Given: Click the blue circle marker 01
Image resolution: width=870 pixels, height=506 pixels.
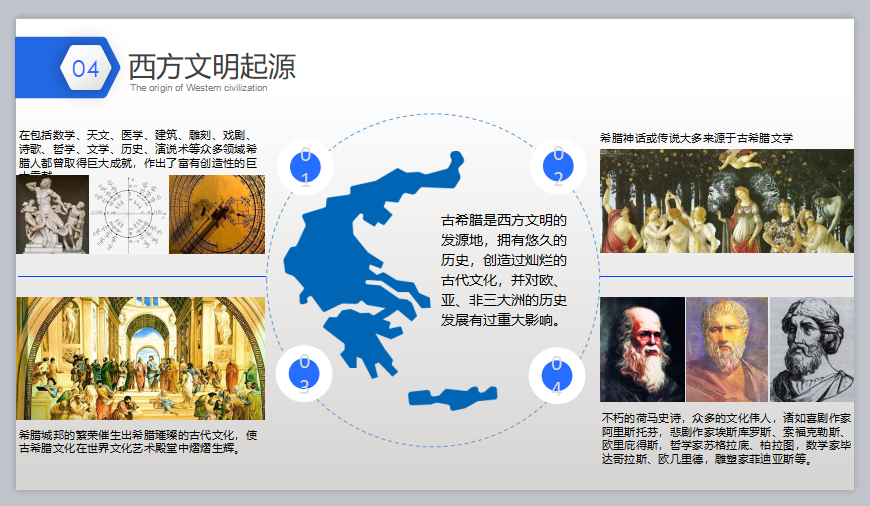Looking at the screenshot, I should tap(305, 167).
